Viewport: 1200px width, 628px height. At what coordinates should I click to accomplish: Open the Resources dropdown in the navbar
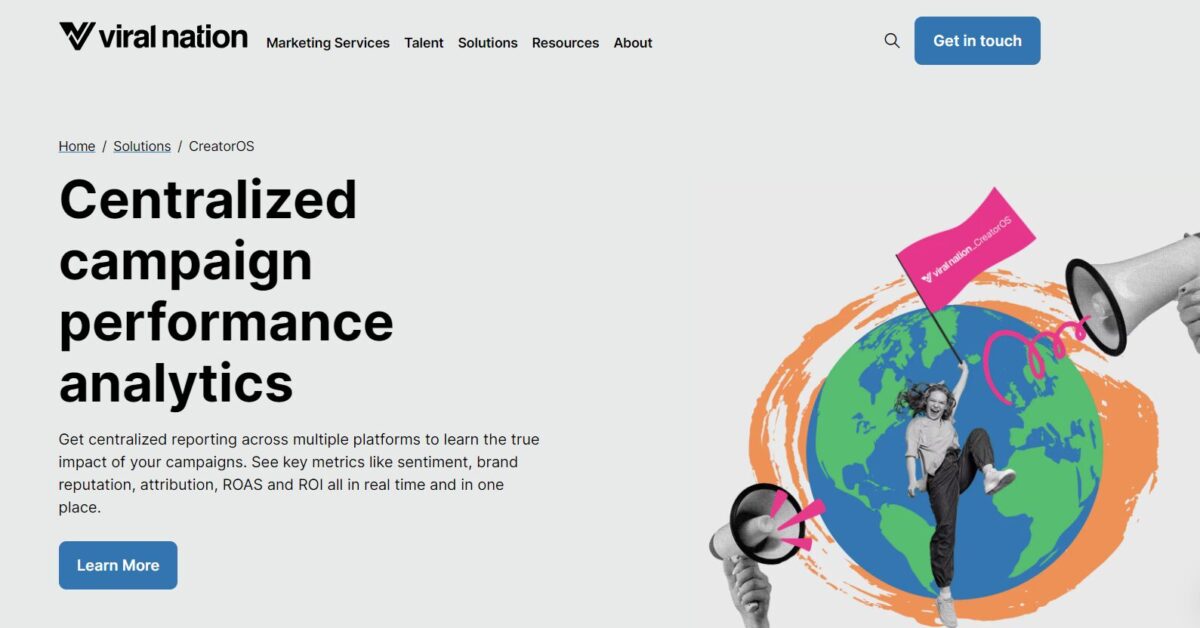pos(565,43)
